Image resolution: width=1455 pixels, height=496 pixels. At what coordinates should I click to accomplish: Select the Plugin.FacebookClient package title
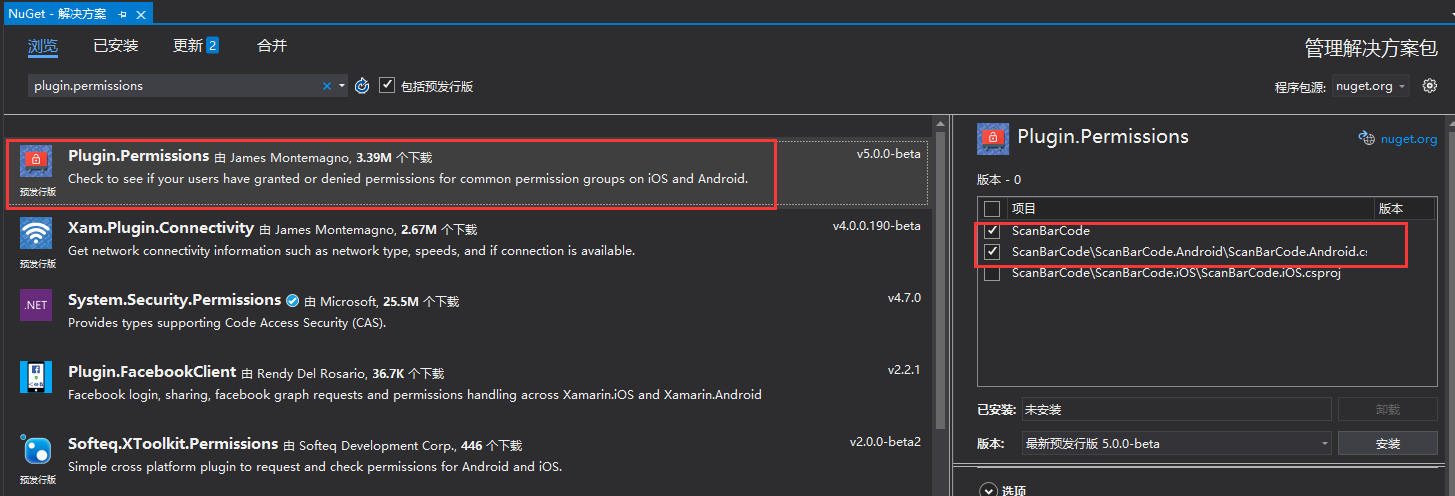tap(152, 371)
